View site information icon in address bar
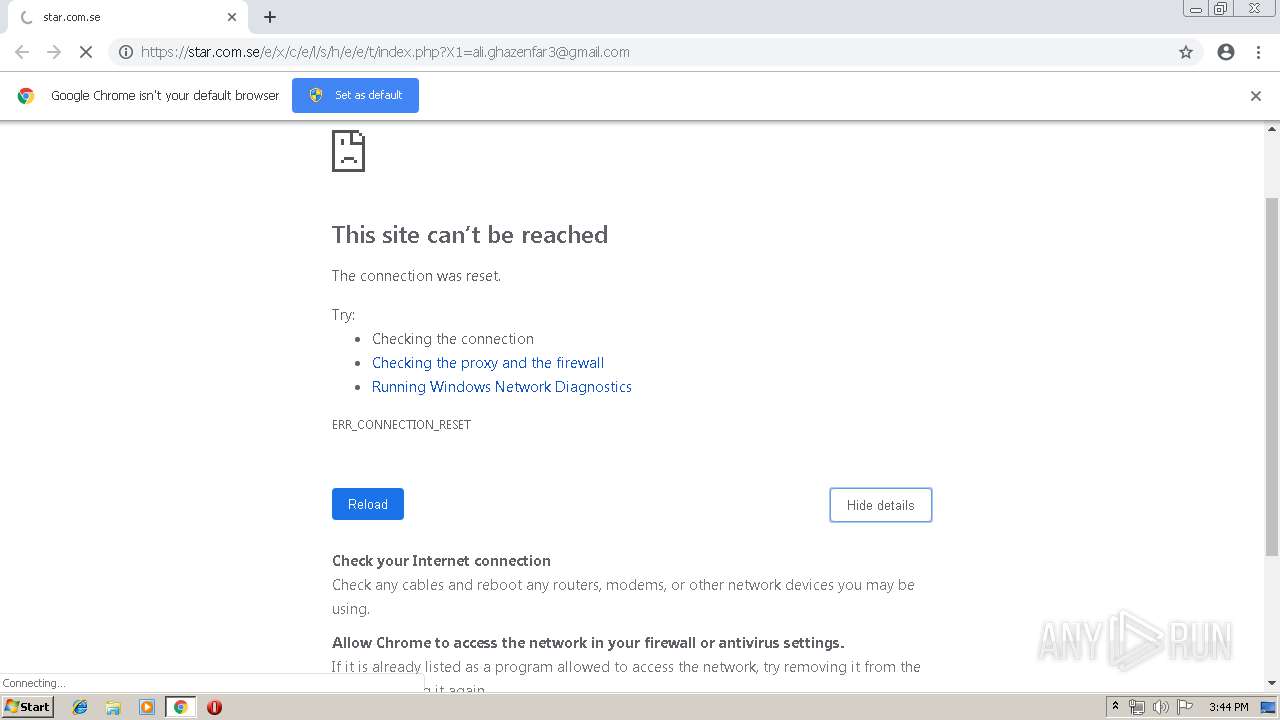 click(126, 52)
